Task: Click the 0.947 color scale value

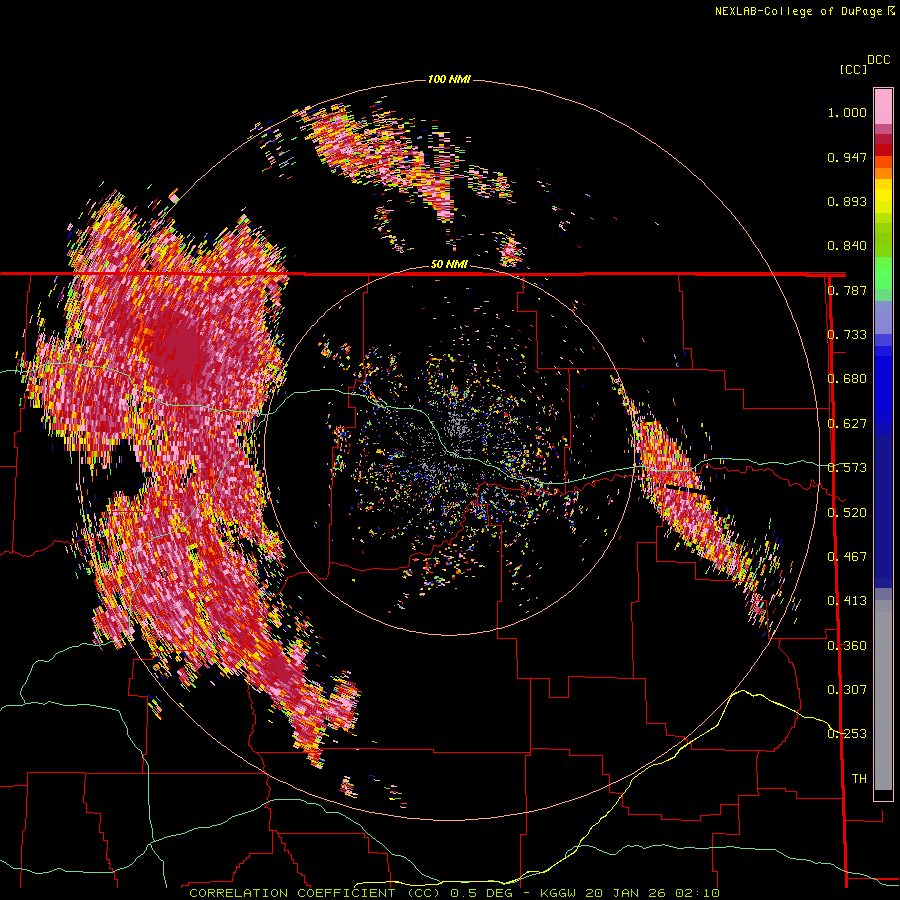Action: pyautogui.click(x=847, y=157)
